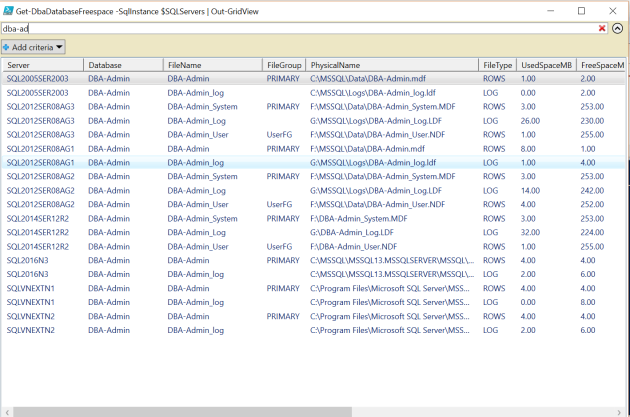Sort by the UsedSpaceMB column header
The image size is (630, 417).
(x=546, y=65)
